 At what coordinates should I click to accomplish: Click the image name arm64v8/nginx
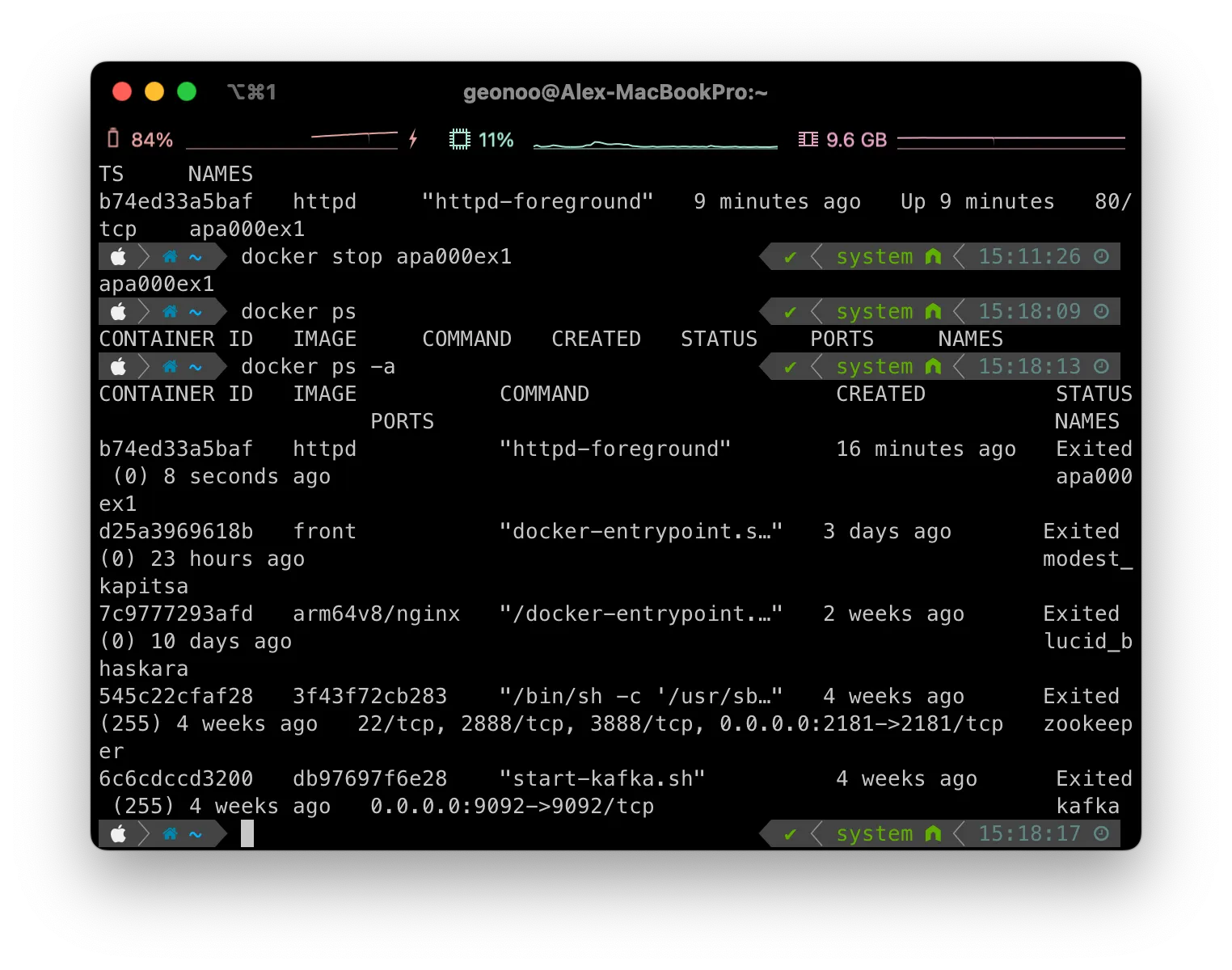377,614
